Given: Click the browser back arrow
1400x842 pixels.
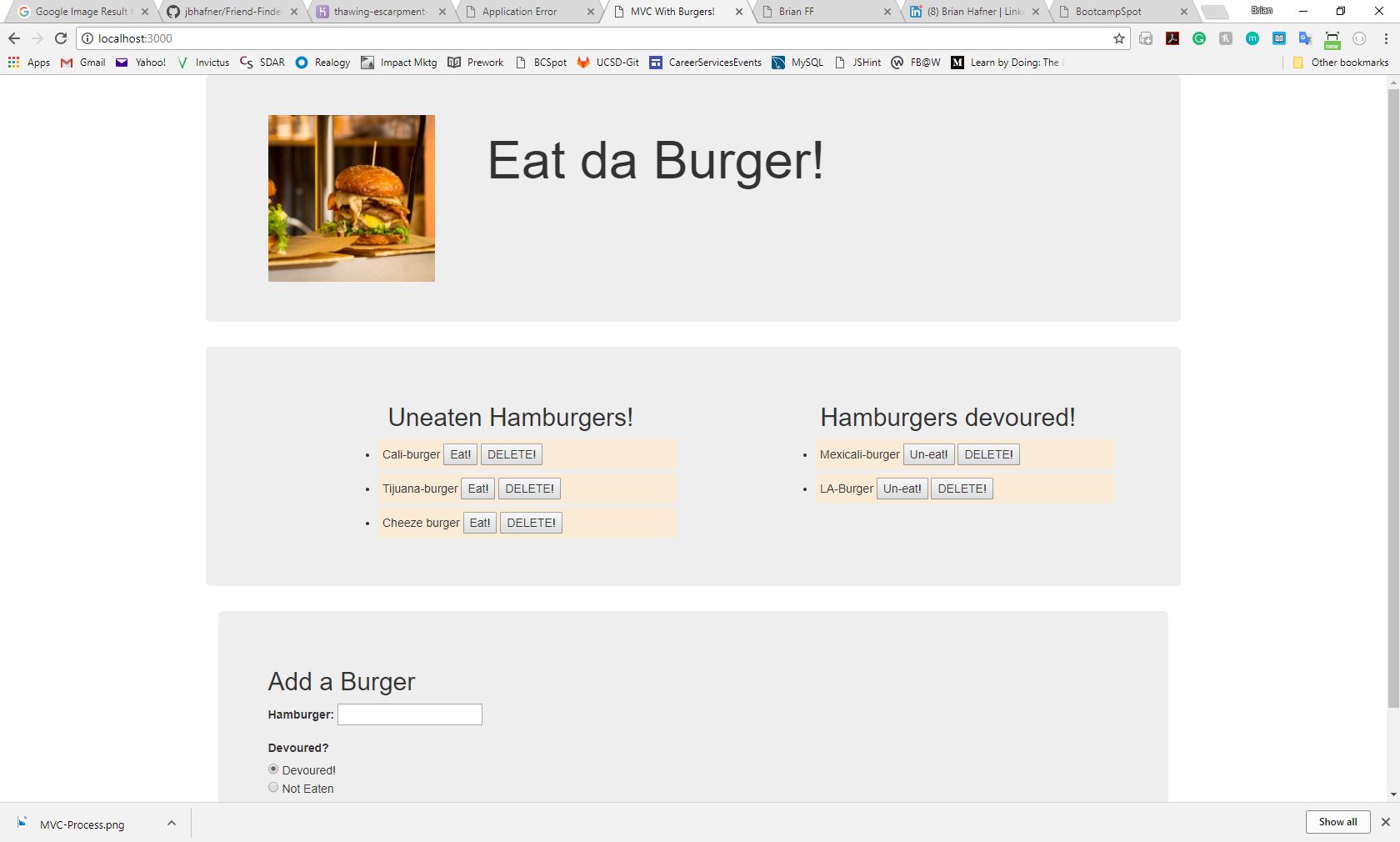Looking at the screenshot, I should [x=13, y=38].
